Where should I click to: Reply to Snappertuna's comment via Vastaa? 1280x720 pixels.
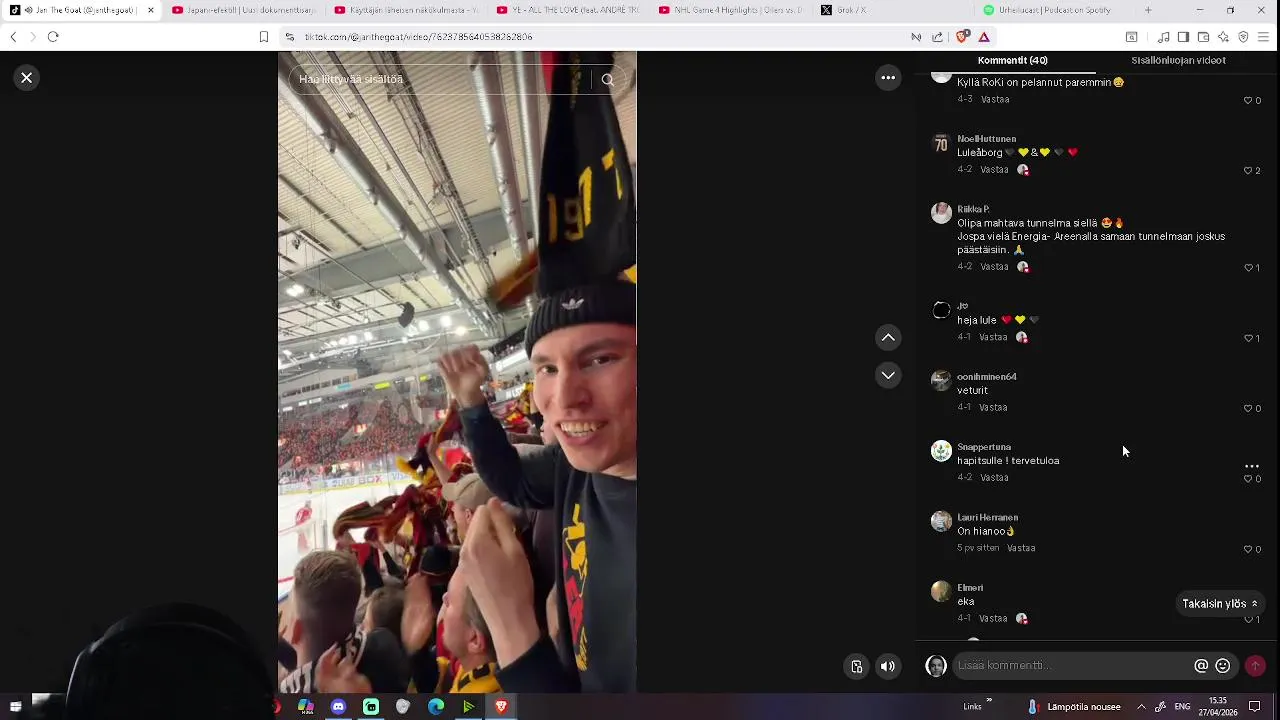pyautogui.click(x=994, y=478)
